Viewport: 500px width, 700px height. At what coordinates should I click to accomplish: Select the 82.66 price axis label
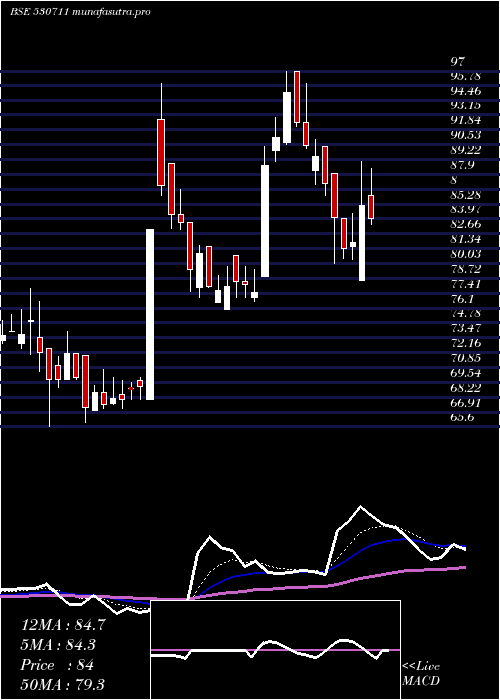465,224
